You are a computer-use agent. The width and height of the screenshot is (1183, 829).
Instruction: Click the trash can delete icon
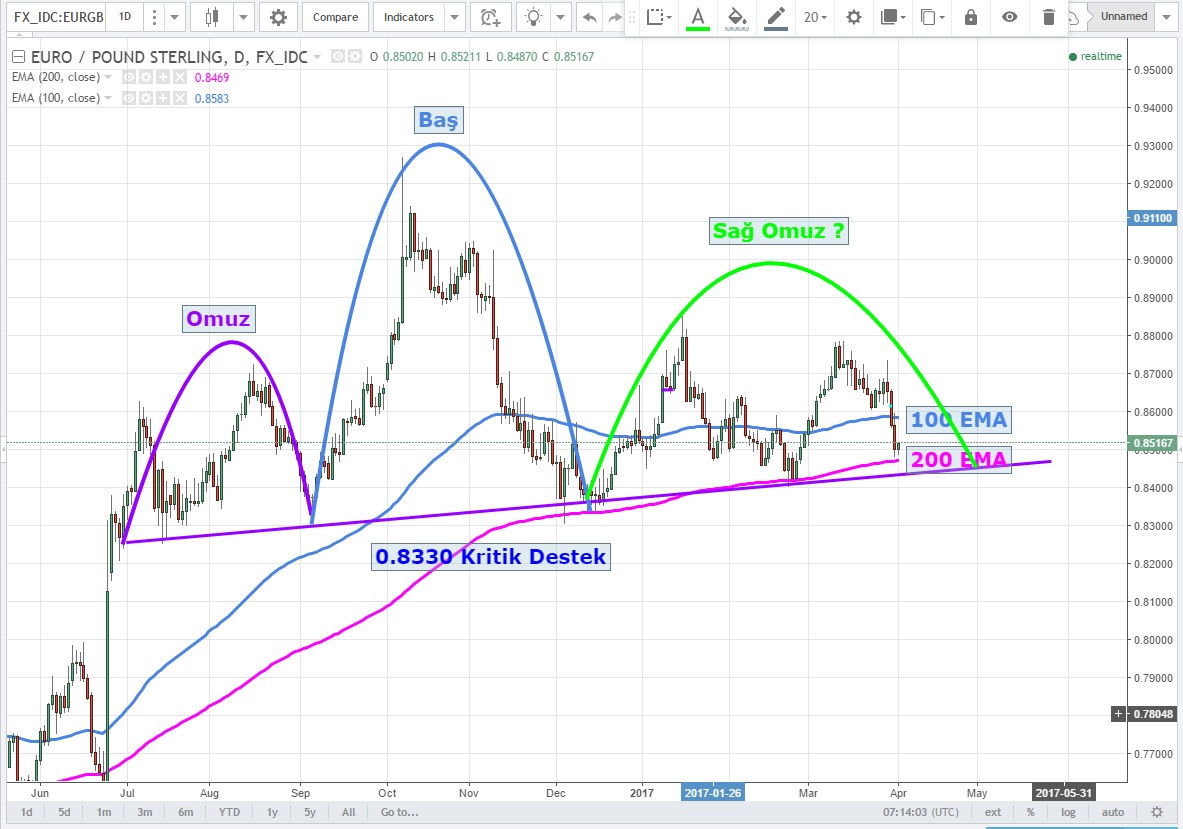[x=1048, y=17]
